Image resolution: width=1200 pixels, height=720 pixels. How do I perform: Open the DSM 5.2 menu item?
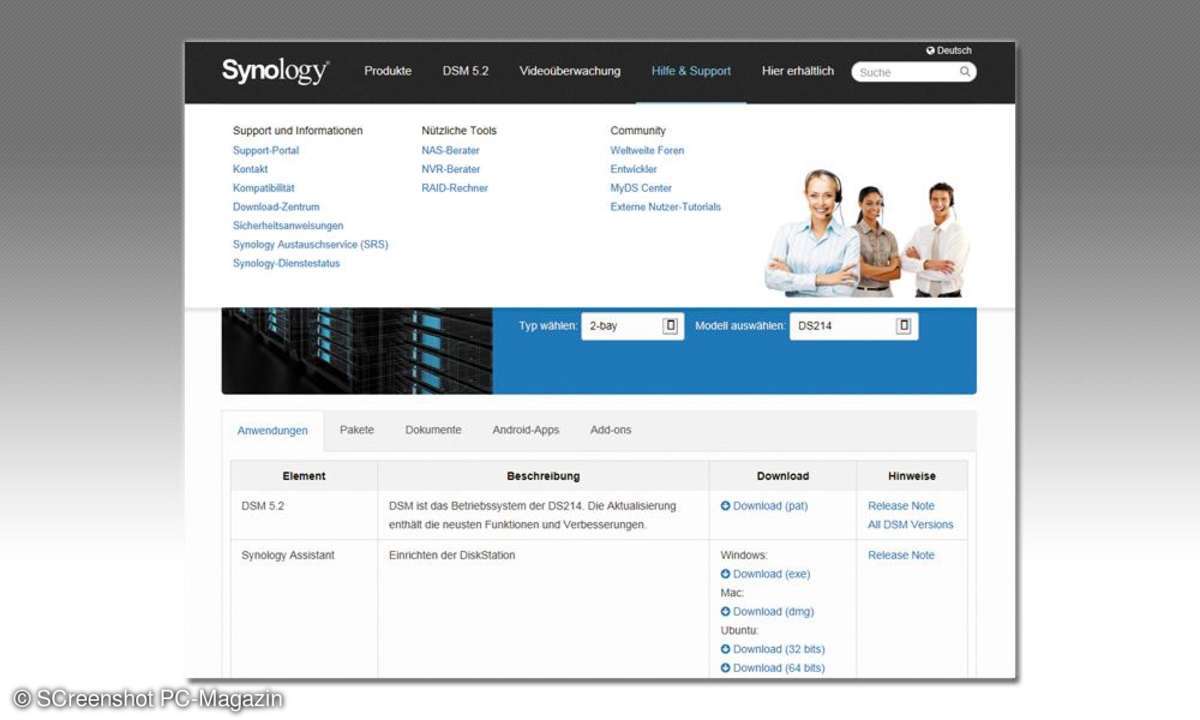coord(466,71)
